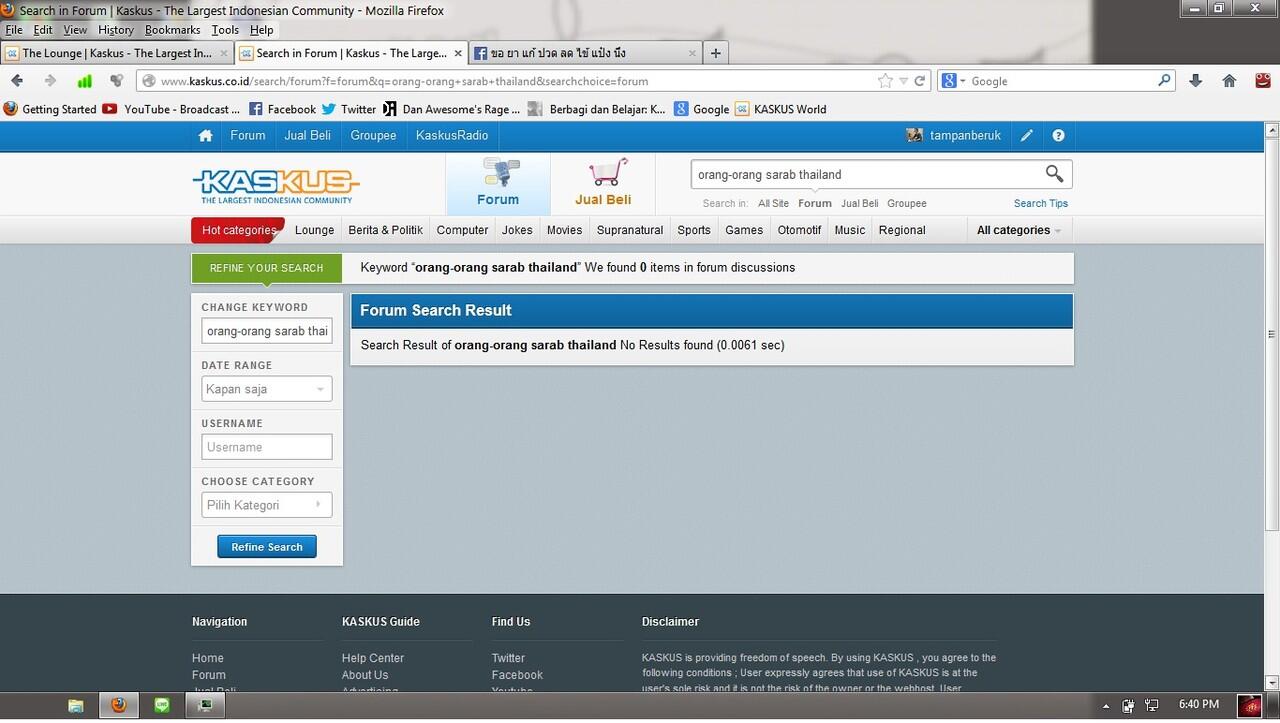Open Help Center footer link
Viewport: 1280px width, 723px height.
click(x=373, y=658)
